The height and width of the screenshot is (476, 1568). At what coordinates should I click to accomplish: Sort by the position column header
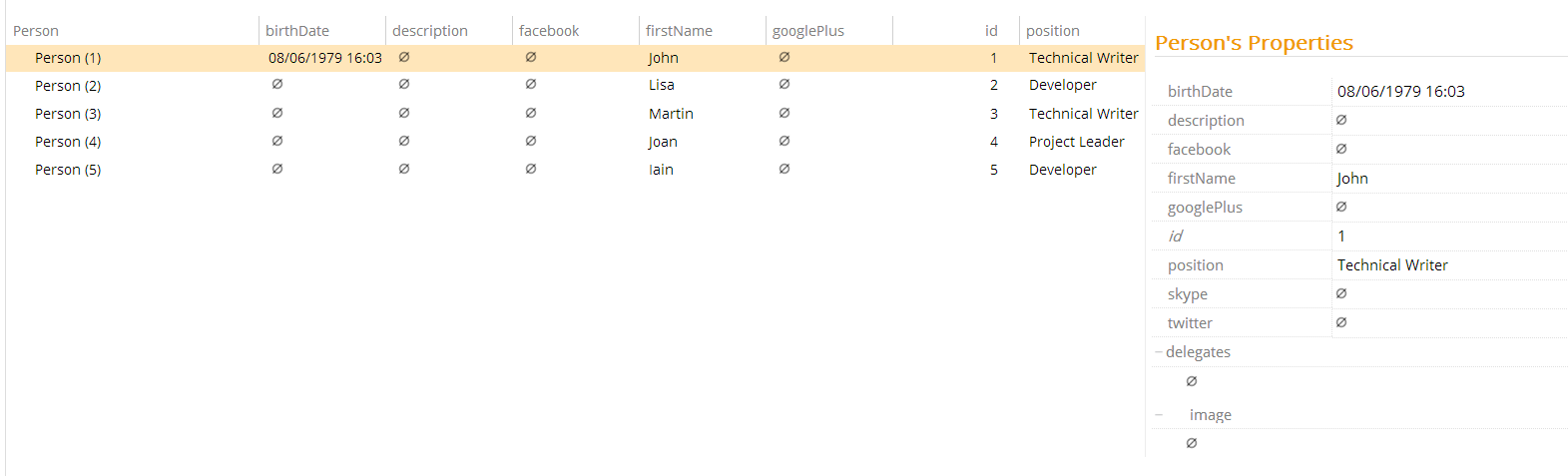pyautogui.click(x=1053, y=31)
